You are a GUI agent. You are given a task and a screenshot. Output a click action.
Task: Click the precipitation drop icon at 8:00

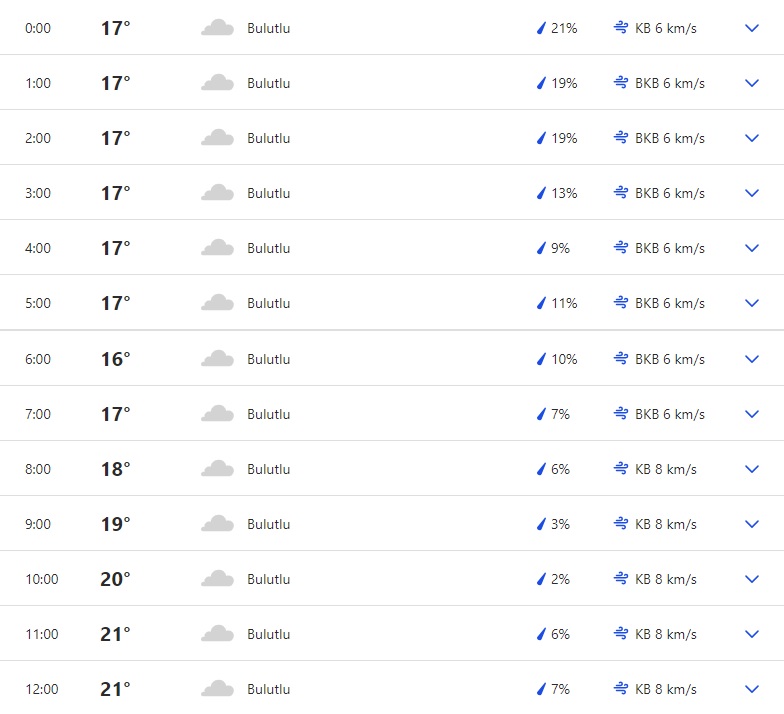click(x=541, y=469)
